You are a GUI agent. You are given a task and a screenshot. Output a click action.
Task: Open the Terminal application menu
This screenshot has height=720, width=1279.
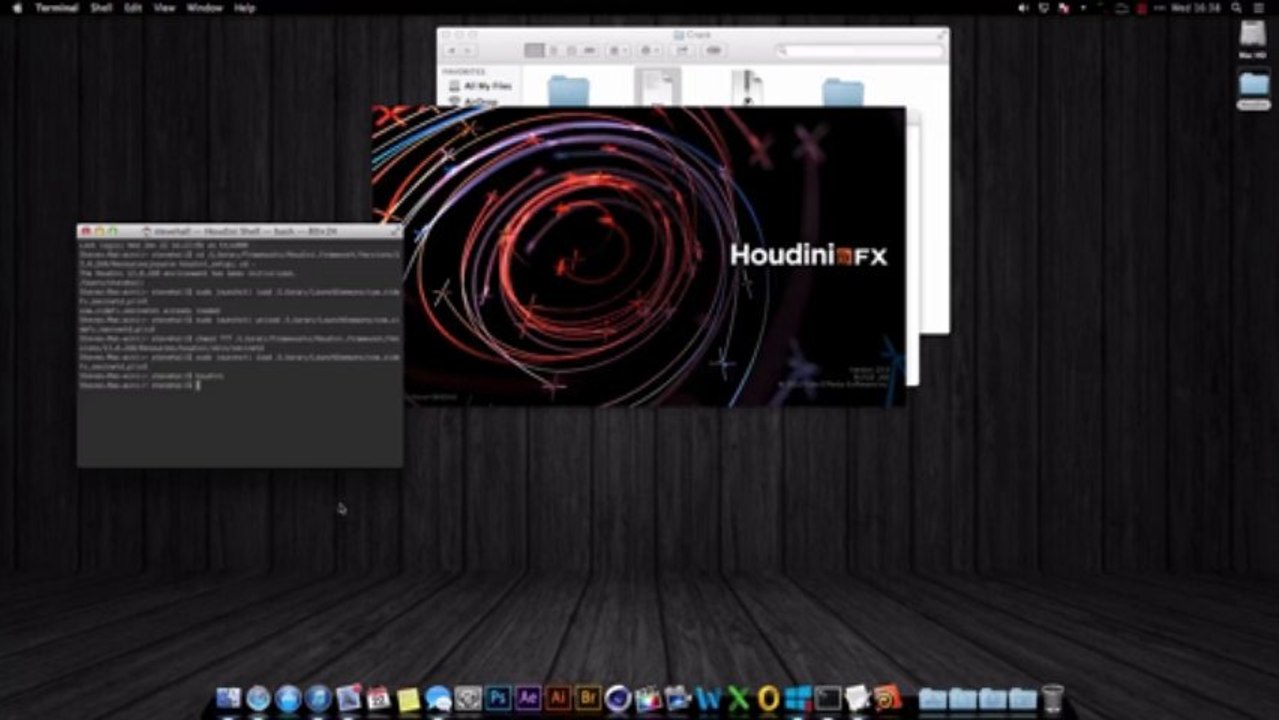coord(56,7)
